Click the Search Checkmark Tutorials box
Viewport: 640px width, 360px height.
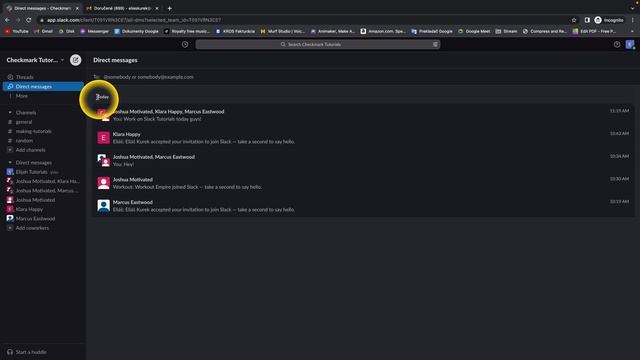click(x=318, y=44)
